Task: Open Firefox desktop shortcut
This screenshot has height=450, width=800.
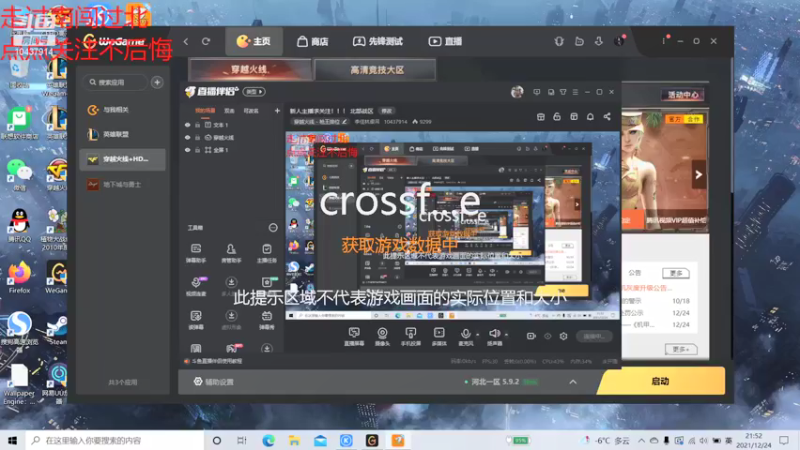Action: (x=19, y=278)
